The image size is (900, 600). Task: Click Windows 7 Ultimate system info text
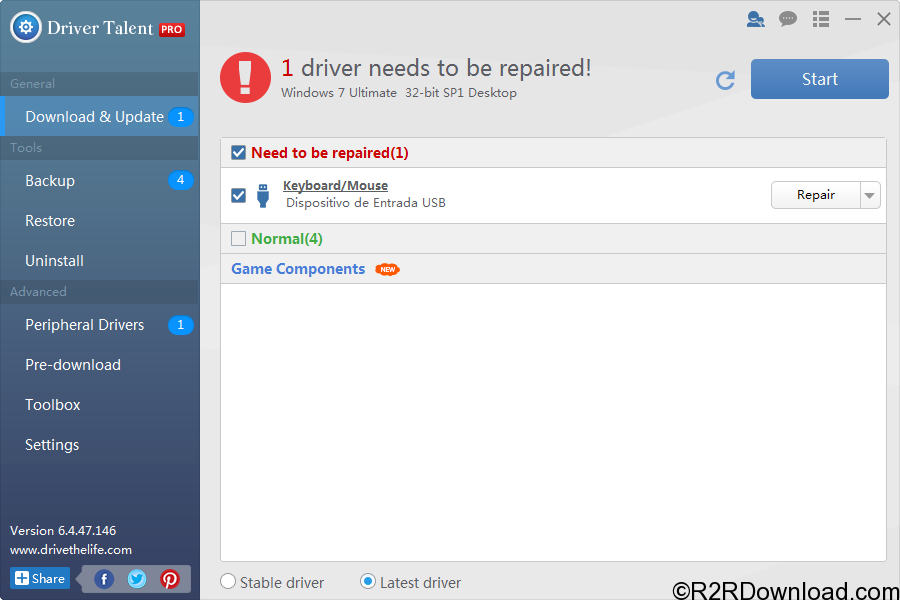399,92
